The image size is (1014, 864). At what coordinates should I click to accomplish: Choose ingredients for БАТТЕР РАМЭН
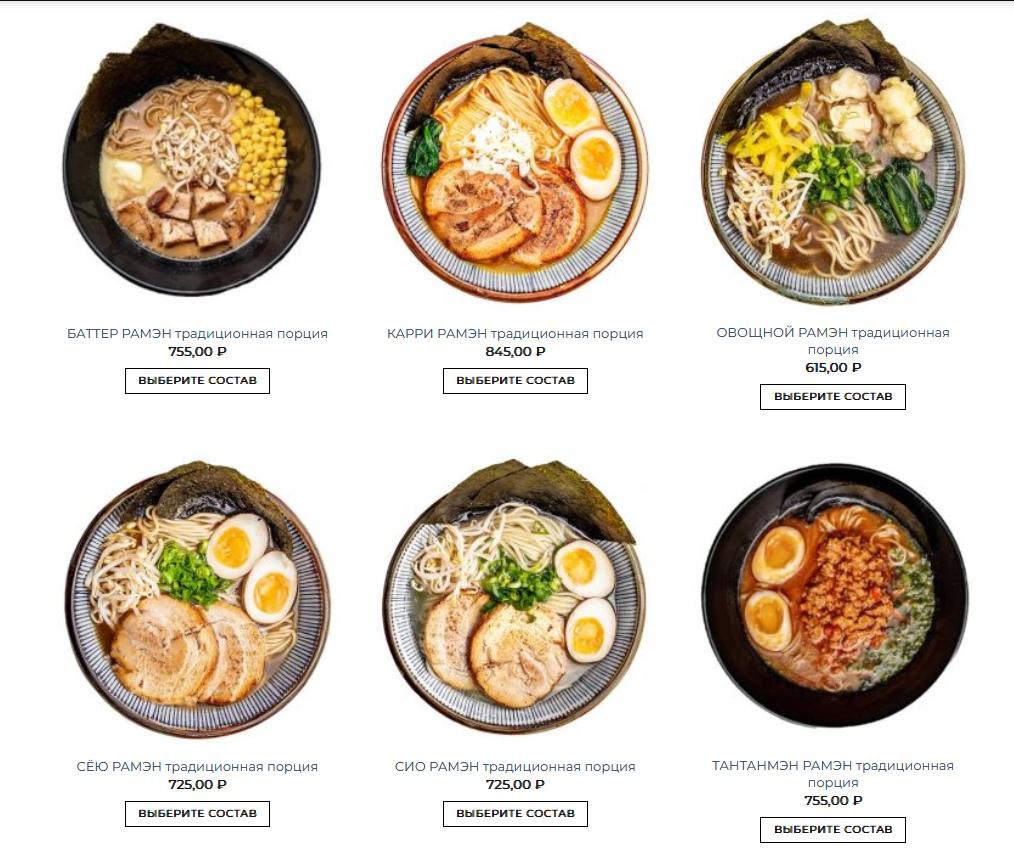pyautogui.click(x=197, y=381)
